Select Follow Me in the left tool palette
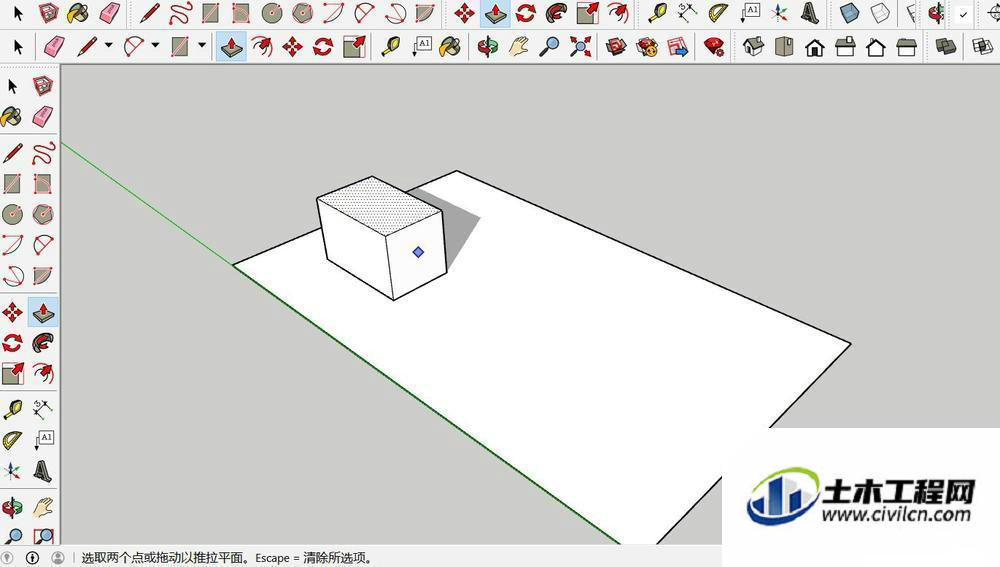This screenshot has width=1000, height=567. click(43, 343)
